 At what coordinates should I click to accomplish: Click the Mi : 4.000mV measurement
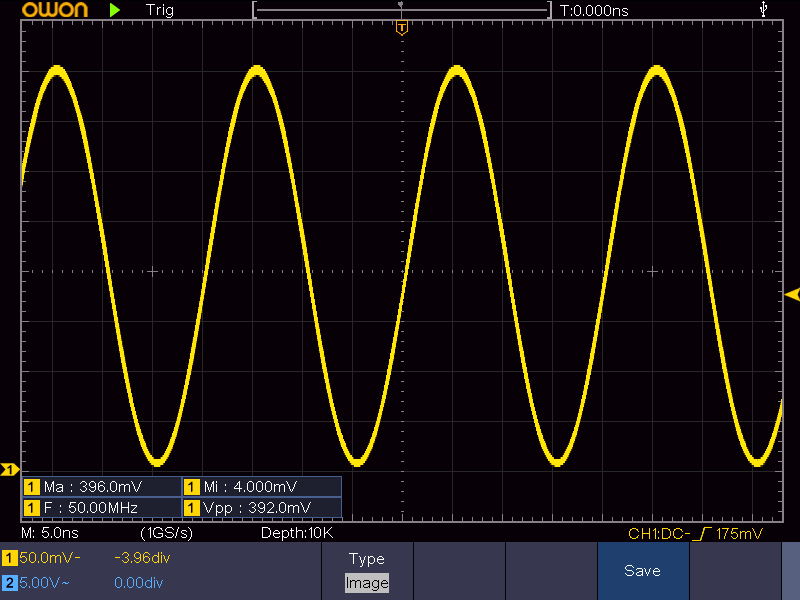coord(262,487)
